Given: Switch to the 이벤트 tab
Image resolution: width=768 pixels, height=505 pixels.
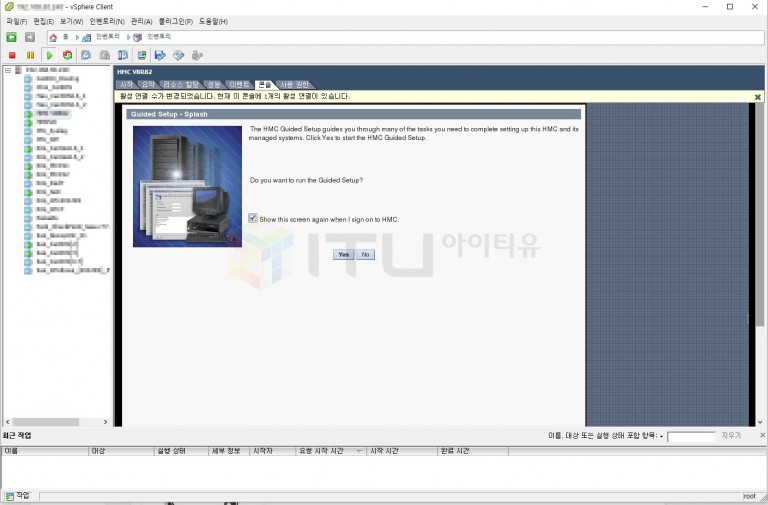Looking at the screenshot, I should coord(239,85).
